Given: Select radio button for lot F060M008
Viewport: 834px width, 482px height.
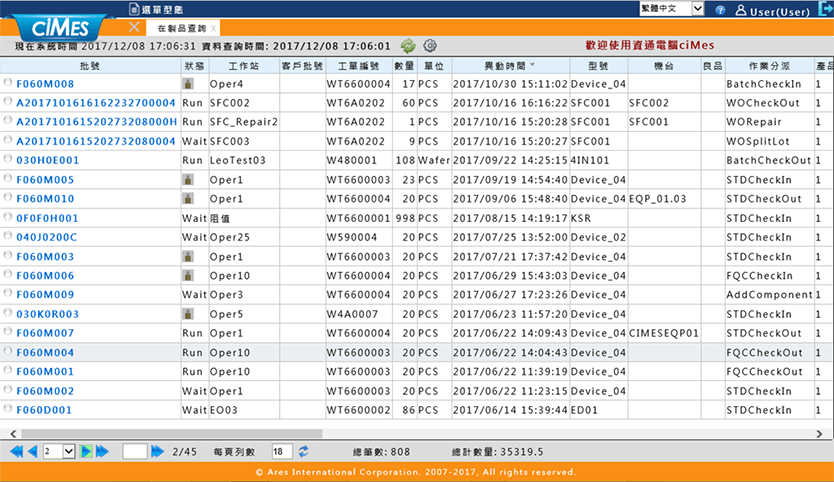Looking at the screenshot, I should pyautogui.click(x=8, y=82).
